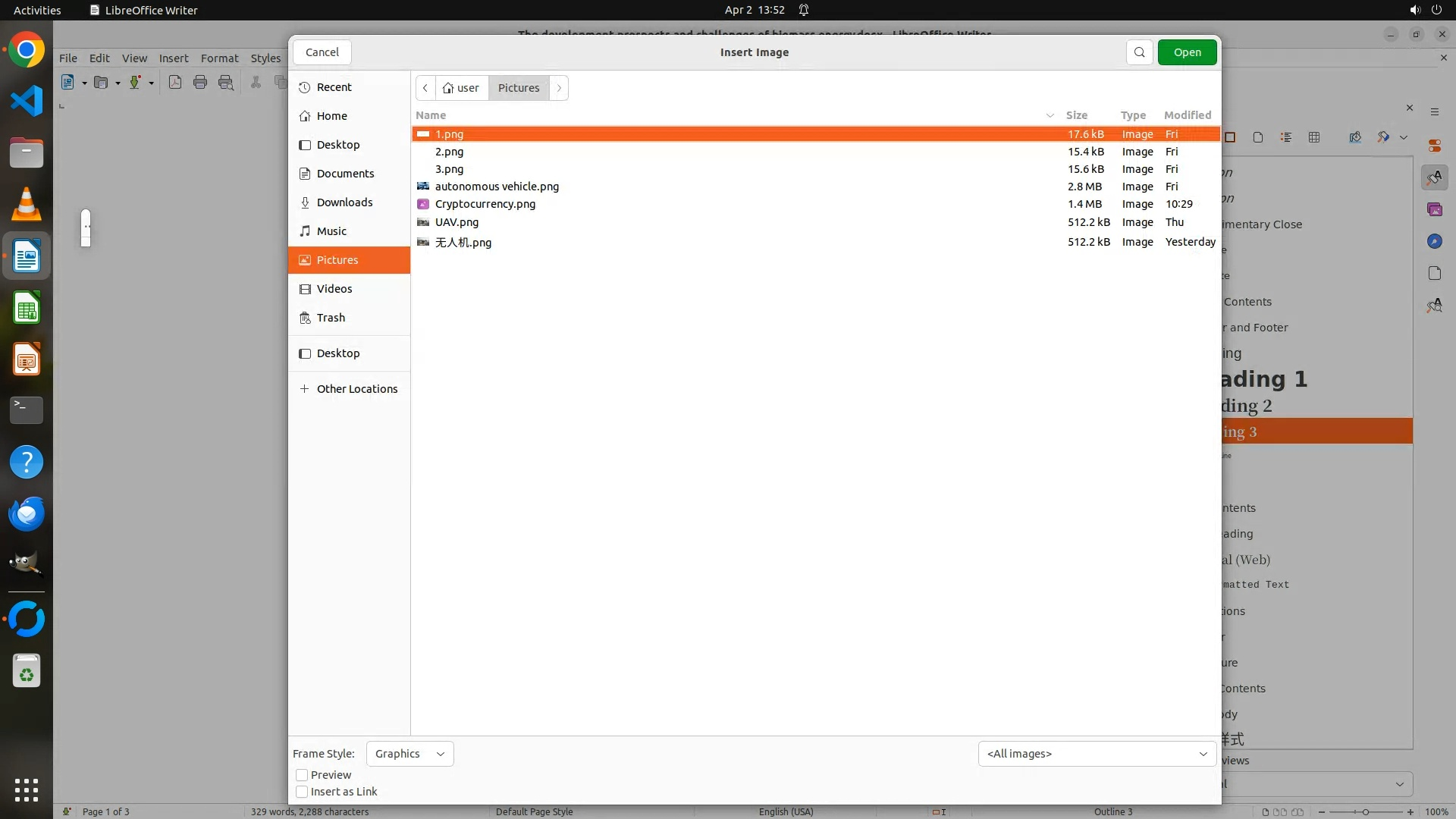Click the search icon in the dialog header
The height and width of the screenshot is (819, 1456).
(1139, 52)
